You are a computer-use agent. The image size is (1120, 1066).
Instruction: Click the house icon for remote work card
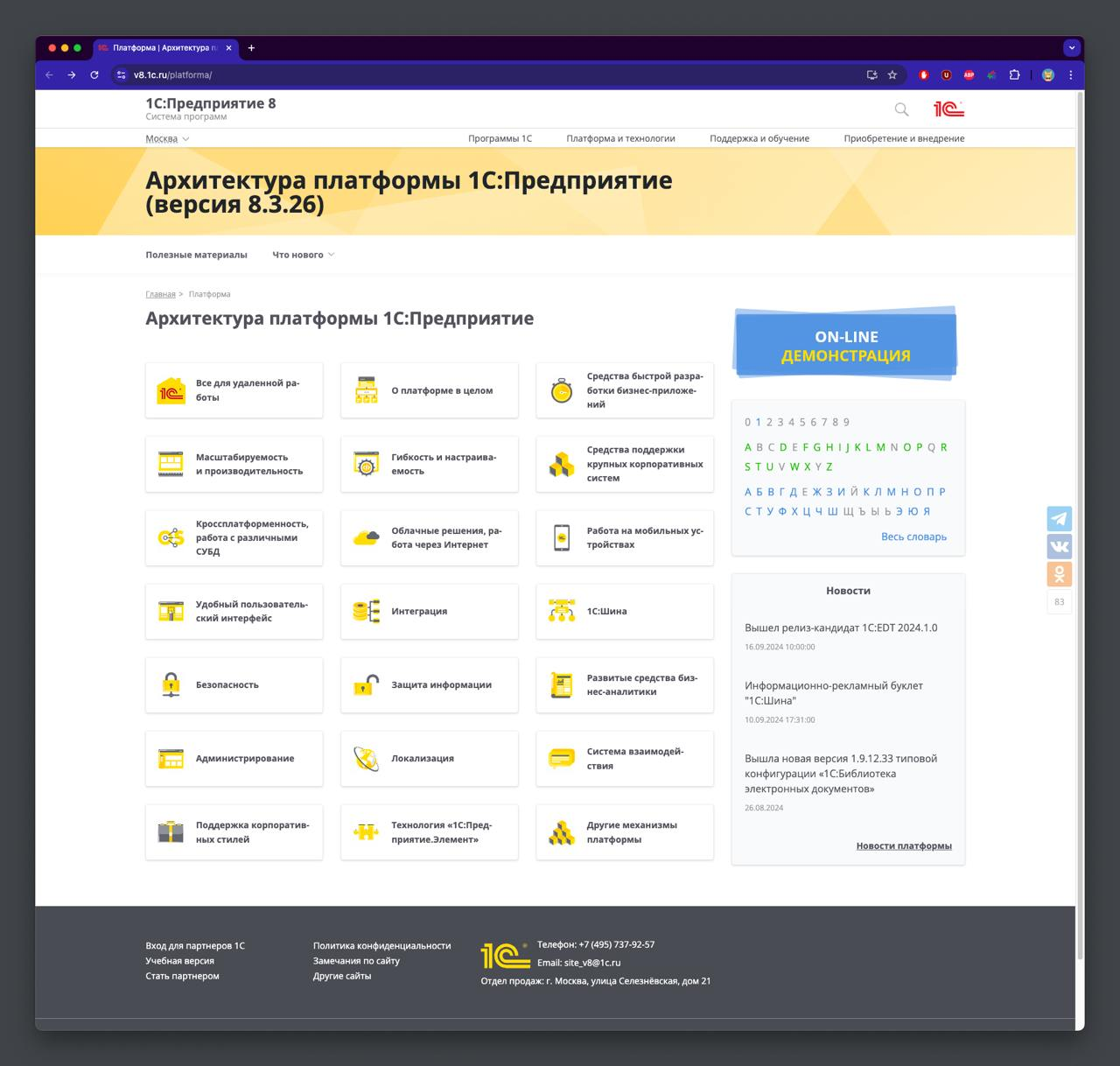tap(171, 390)
